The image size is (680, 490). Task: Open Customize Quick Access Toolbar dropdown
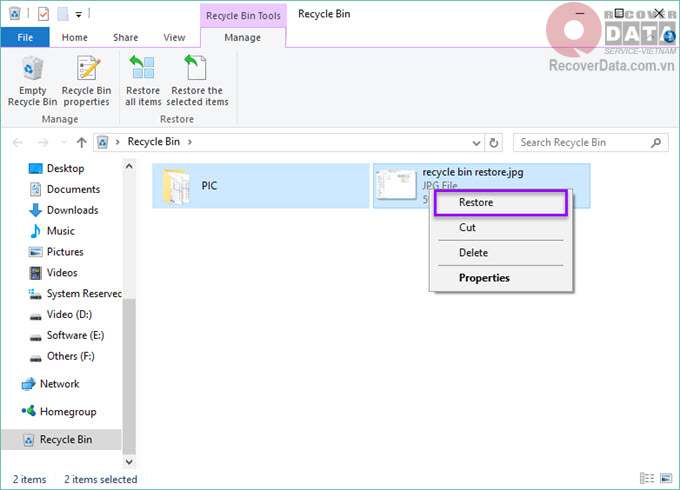[x=78, y=15]
